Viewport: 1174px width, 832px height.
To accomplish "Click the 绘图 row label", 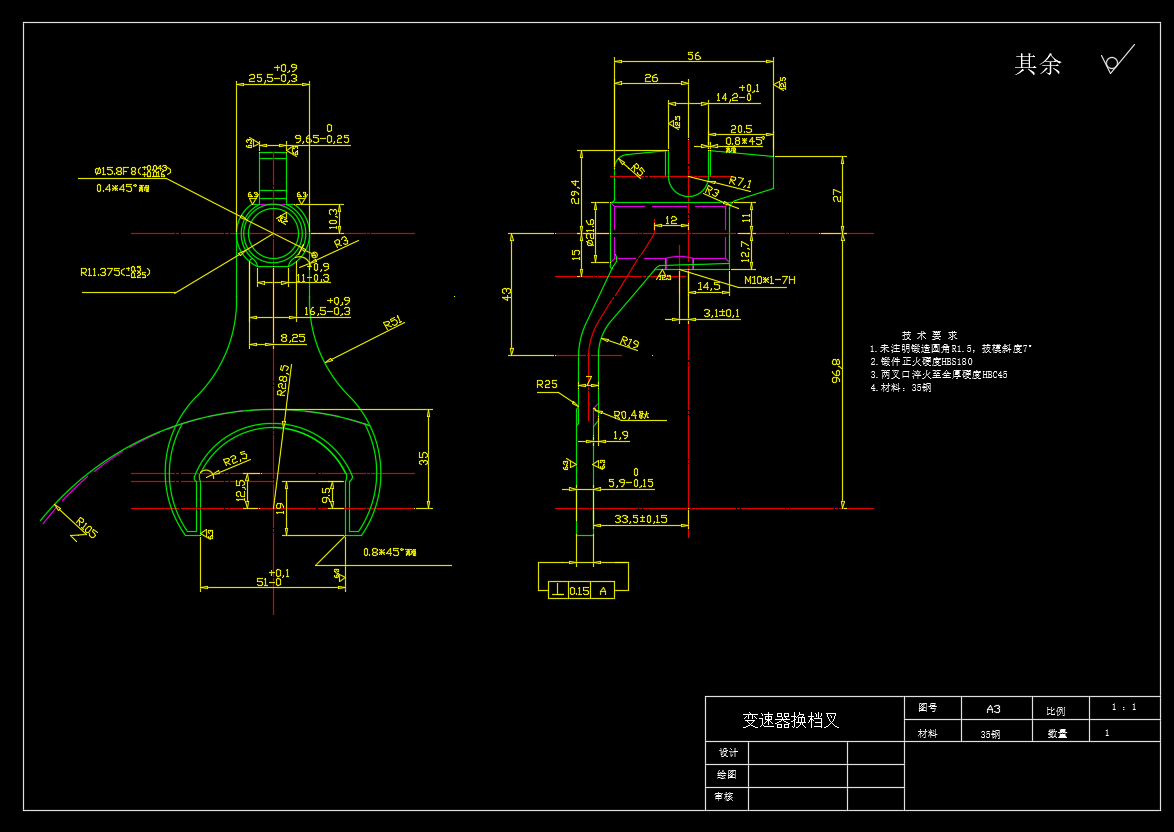I will (x=726, y=774).
